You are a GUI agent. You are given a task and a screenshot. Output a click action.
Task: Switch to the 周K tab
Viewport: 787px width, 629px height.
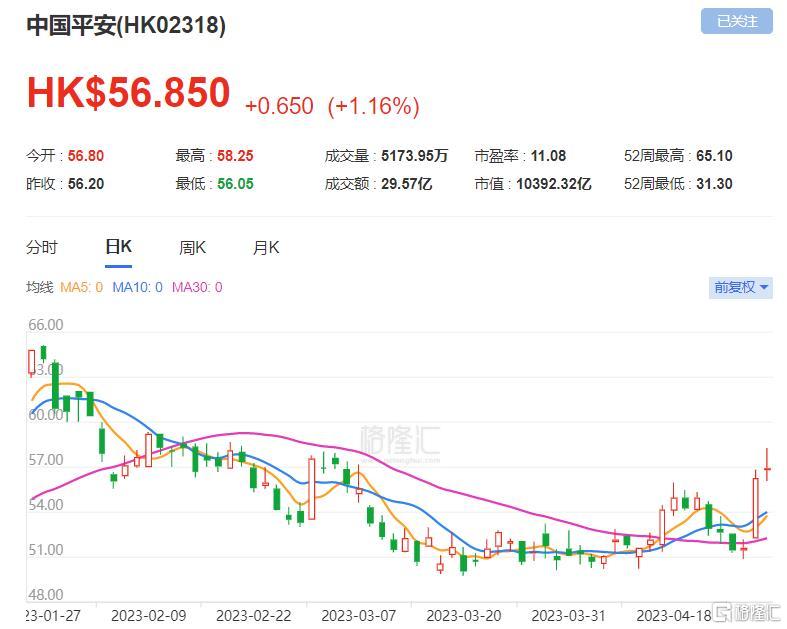pos(192,247)
